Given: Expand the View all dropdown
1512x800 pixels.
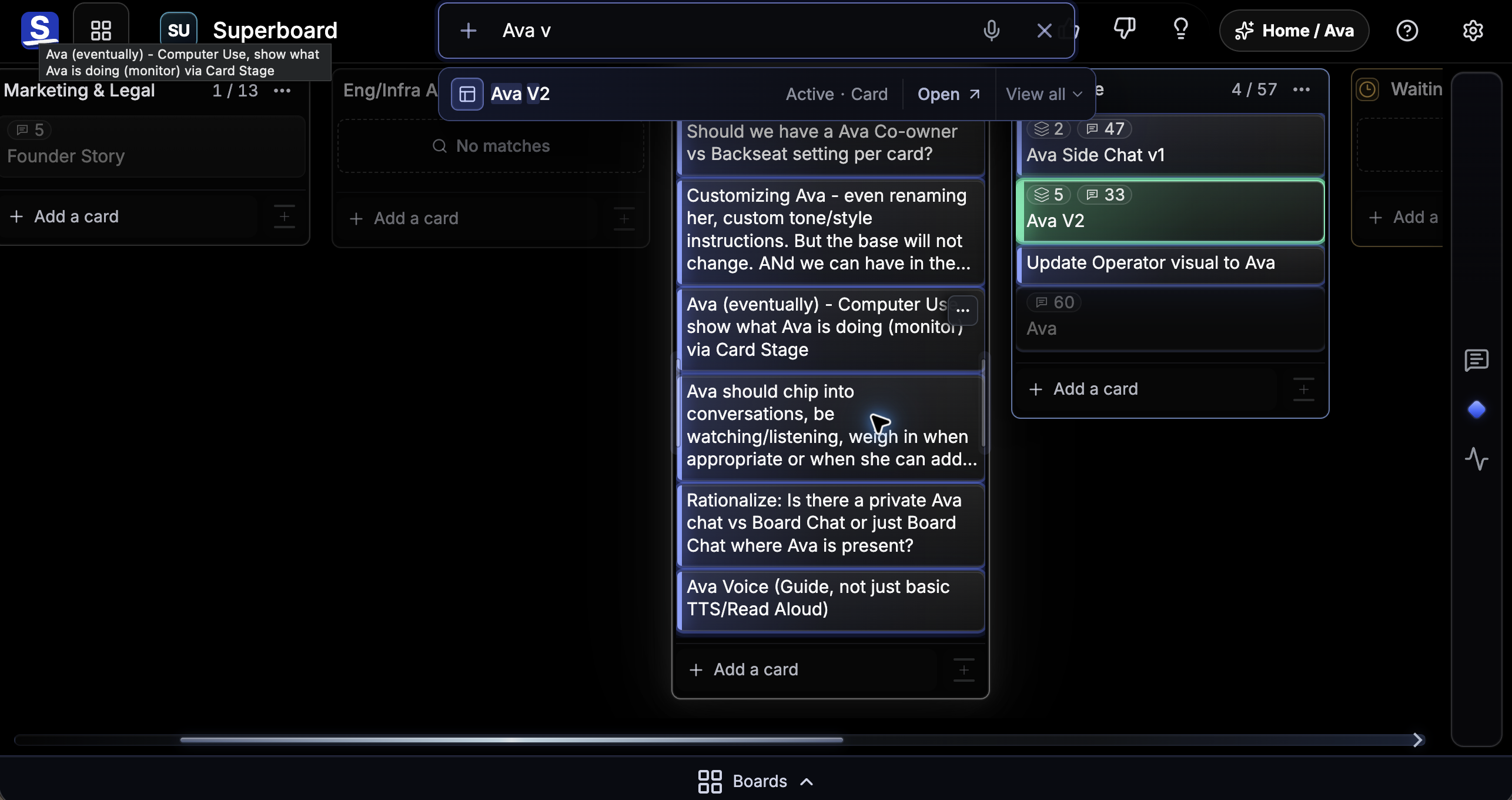Looking at the screenshot, I should [x=1044, y=94].
